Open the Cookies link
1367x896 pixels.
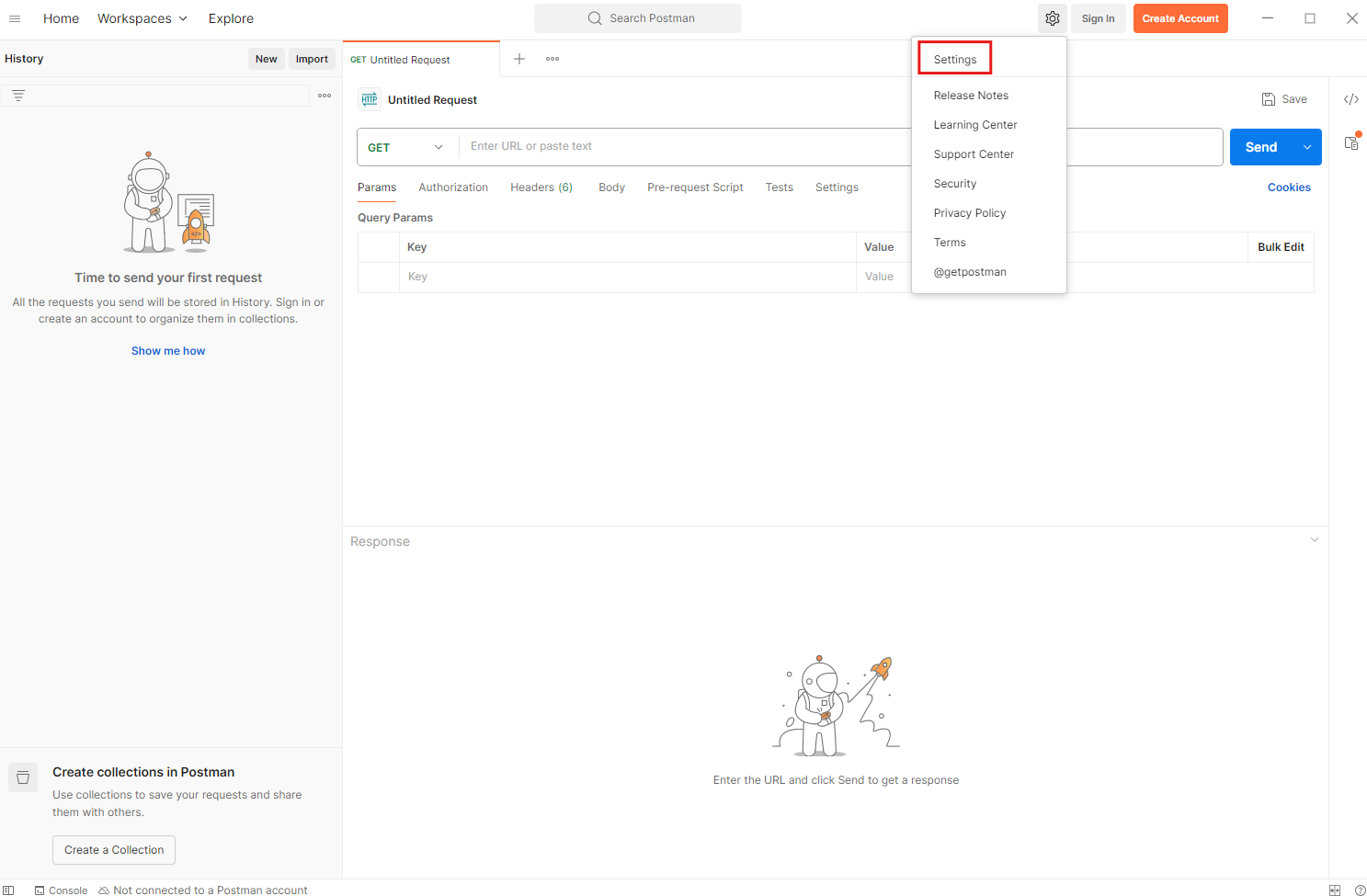(x=1289, y=187)
